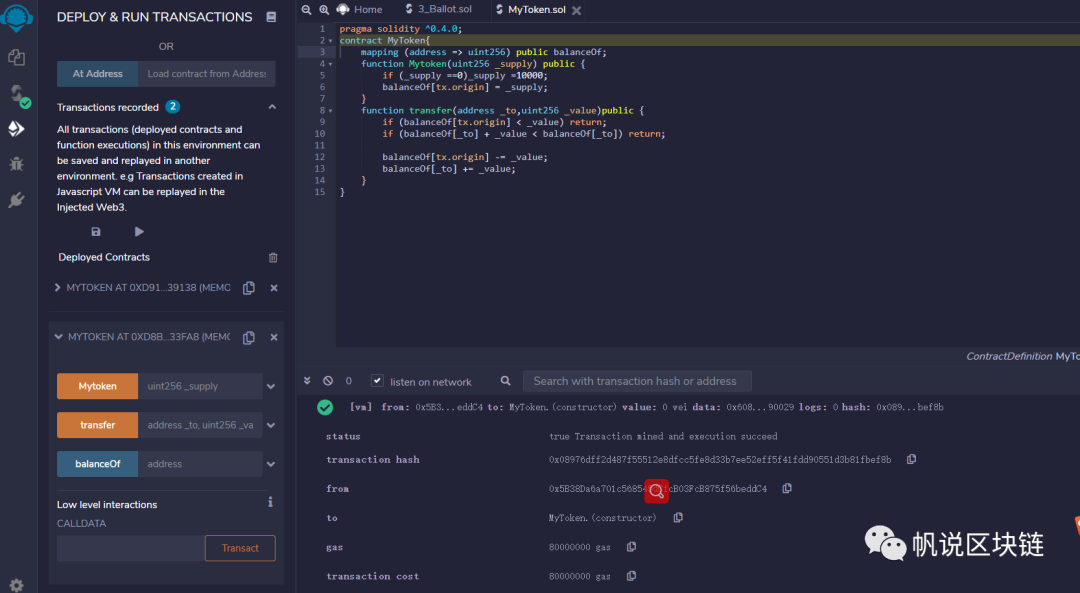1080x593 pixels.
Task: Expand Mytoken function parameters
Action: click(x=271, y=386)
